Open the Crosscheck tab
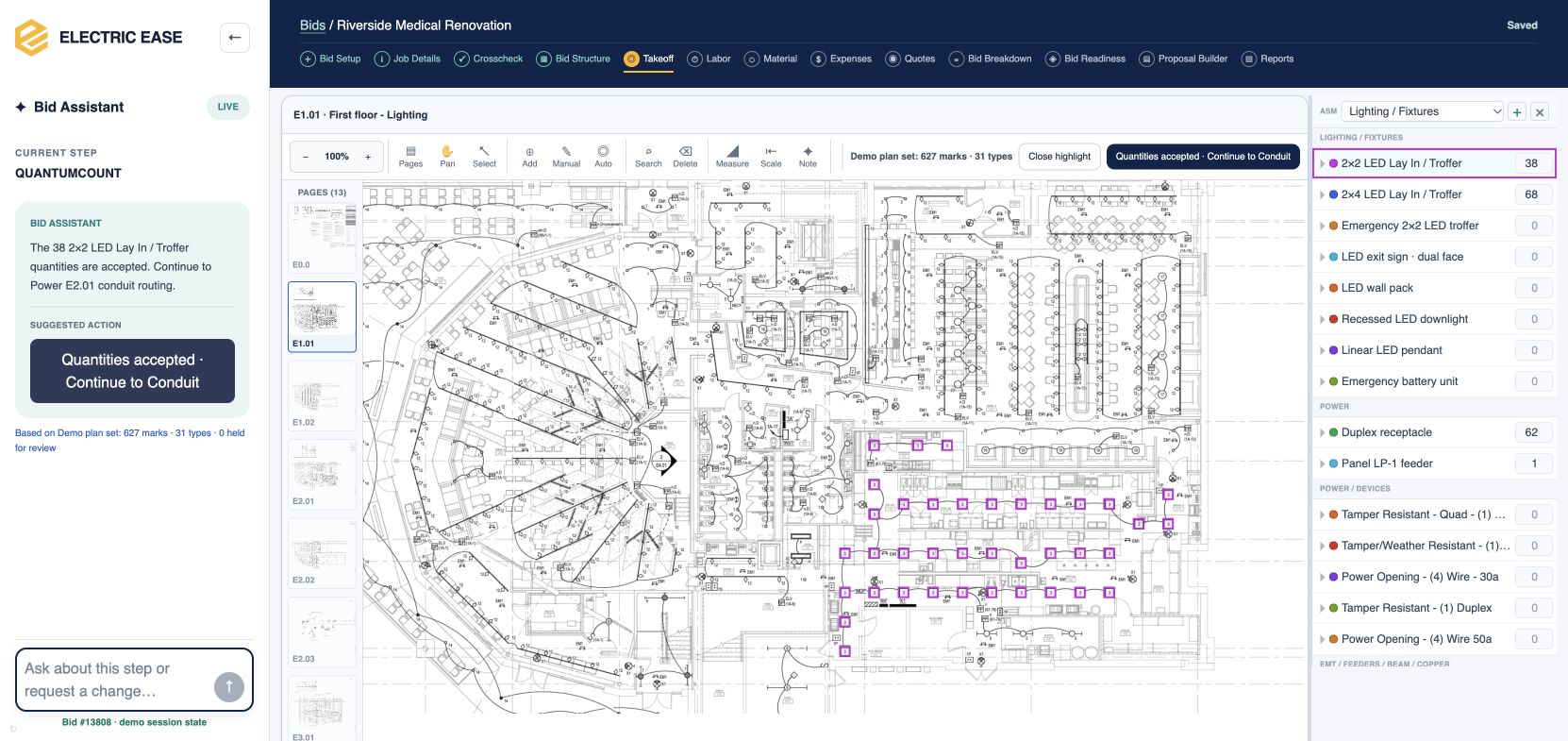The image size is (1568, 741). click(x=489, y=59)
